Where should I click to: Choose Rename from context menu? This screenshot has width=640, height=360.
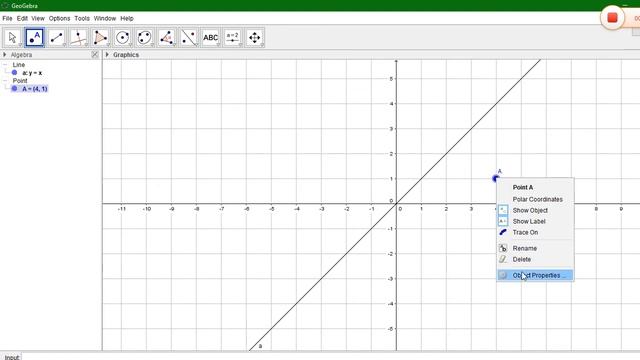(535, 248)
